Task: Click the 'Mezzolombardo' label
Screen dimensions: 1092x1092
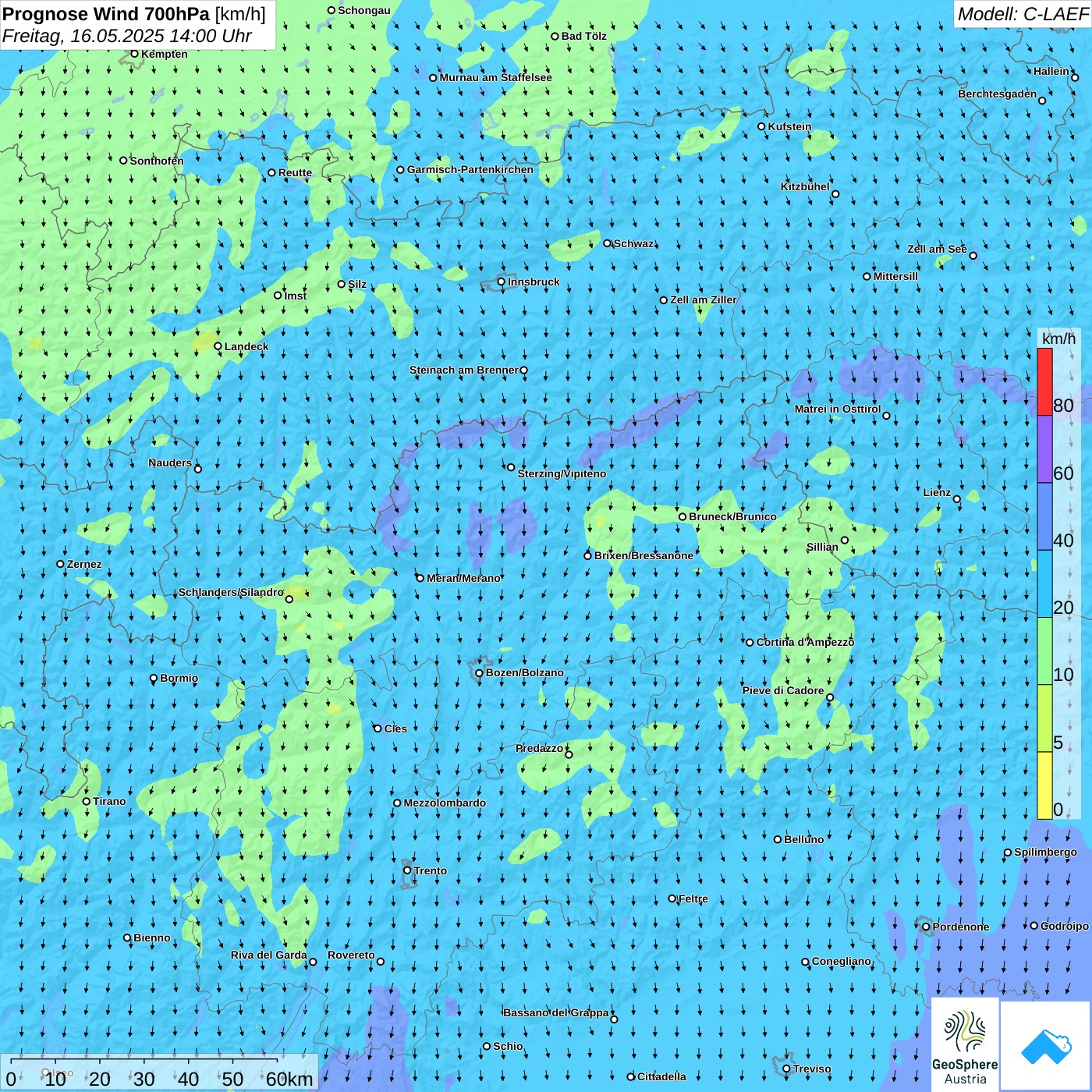Action: [445, 803]
